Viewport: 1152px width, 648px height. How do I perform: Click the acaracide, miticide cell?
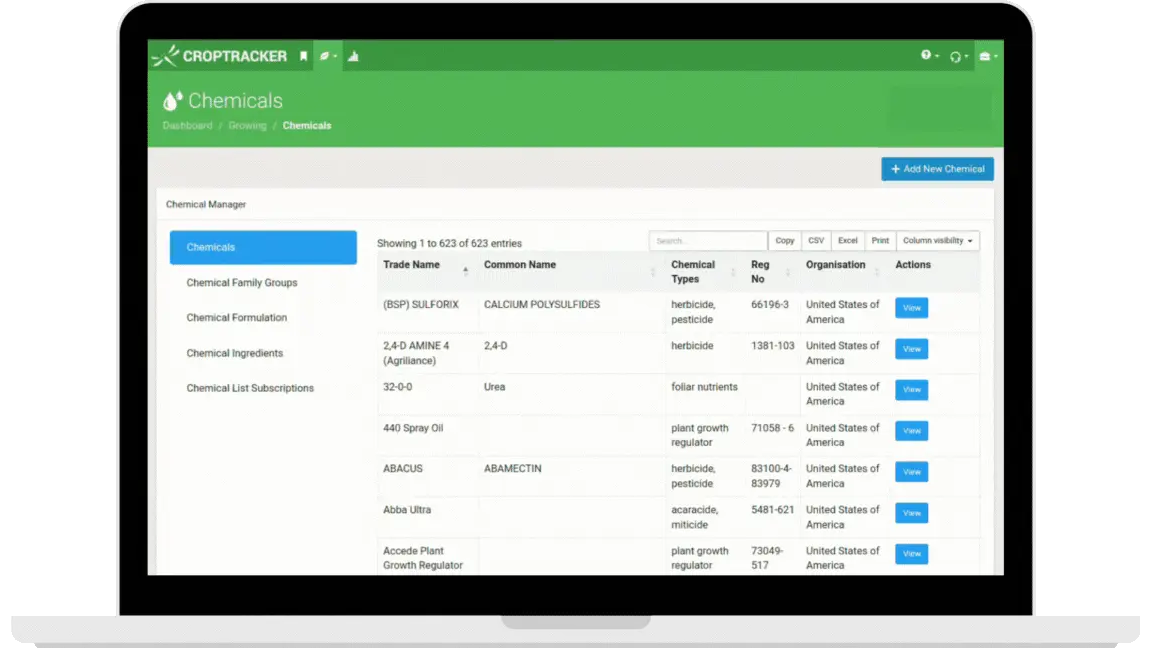coord(694,517)
